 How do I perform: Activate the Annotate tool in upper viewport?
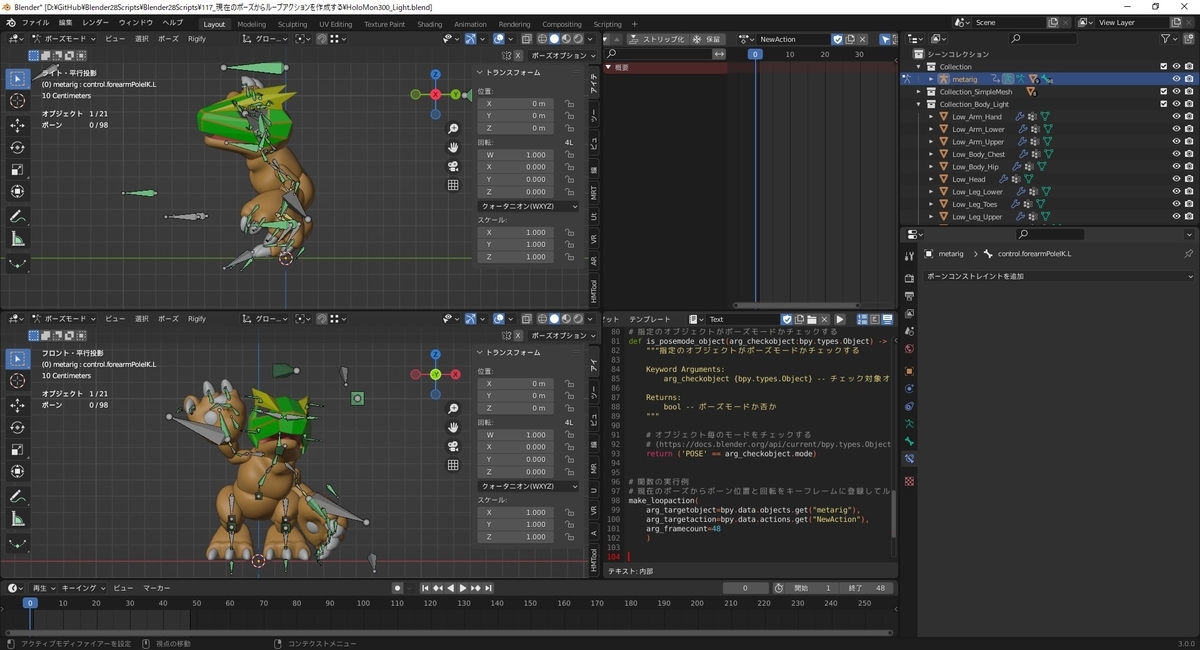[x=18, y=216]
